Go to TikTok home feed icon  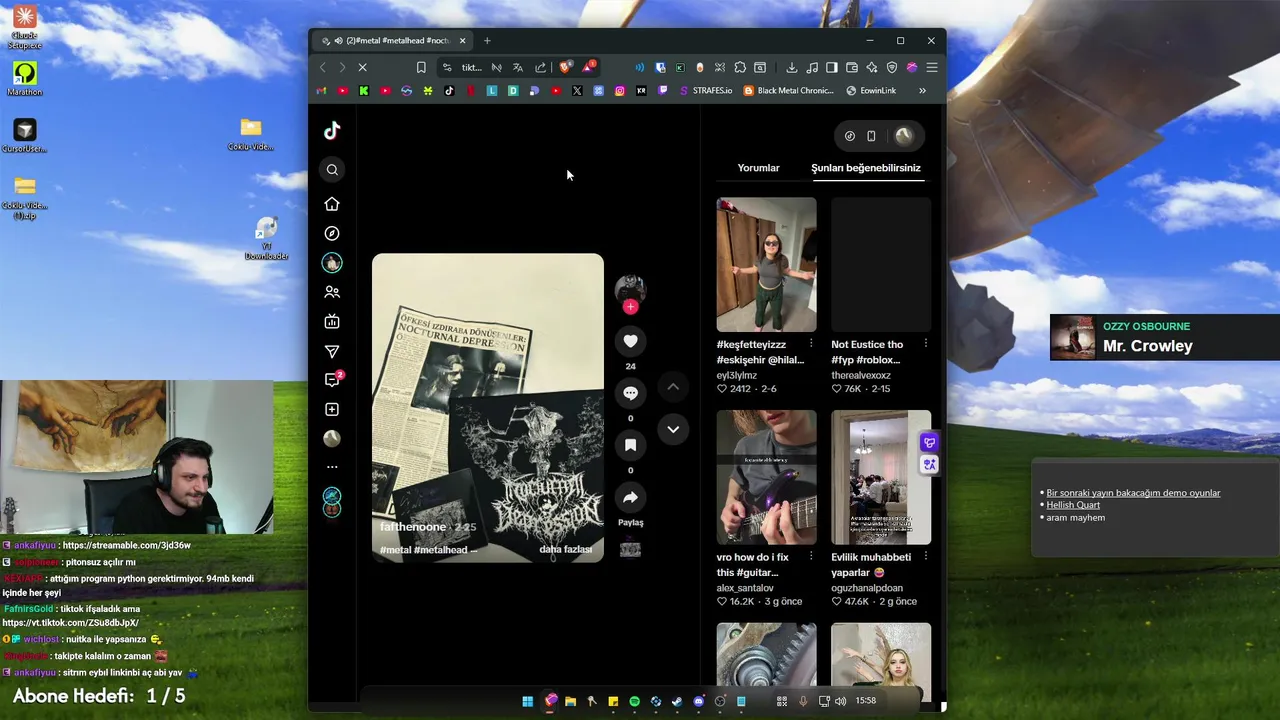coord(332,204)
